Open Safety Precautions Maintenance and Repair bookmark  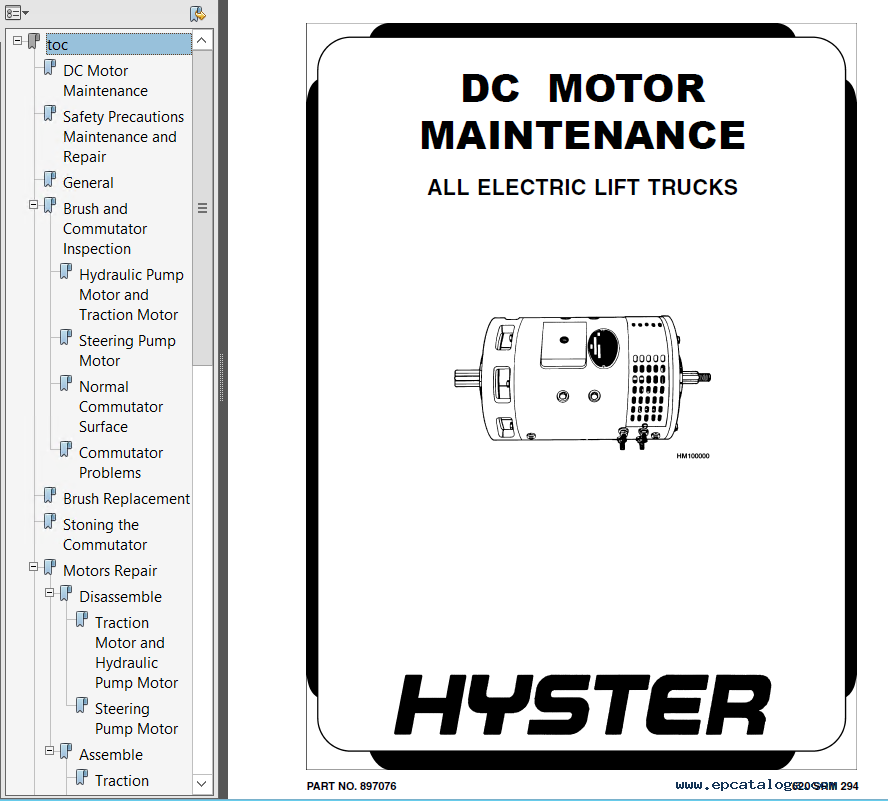click(123, 137)
